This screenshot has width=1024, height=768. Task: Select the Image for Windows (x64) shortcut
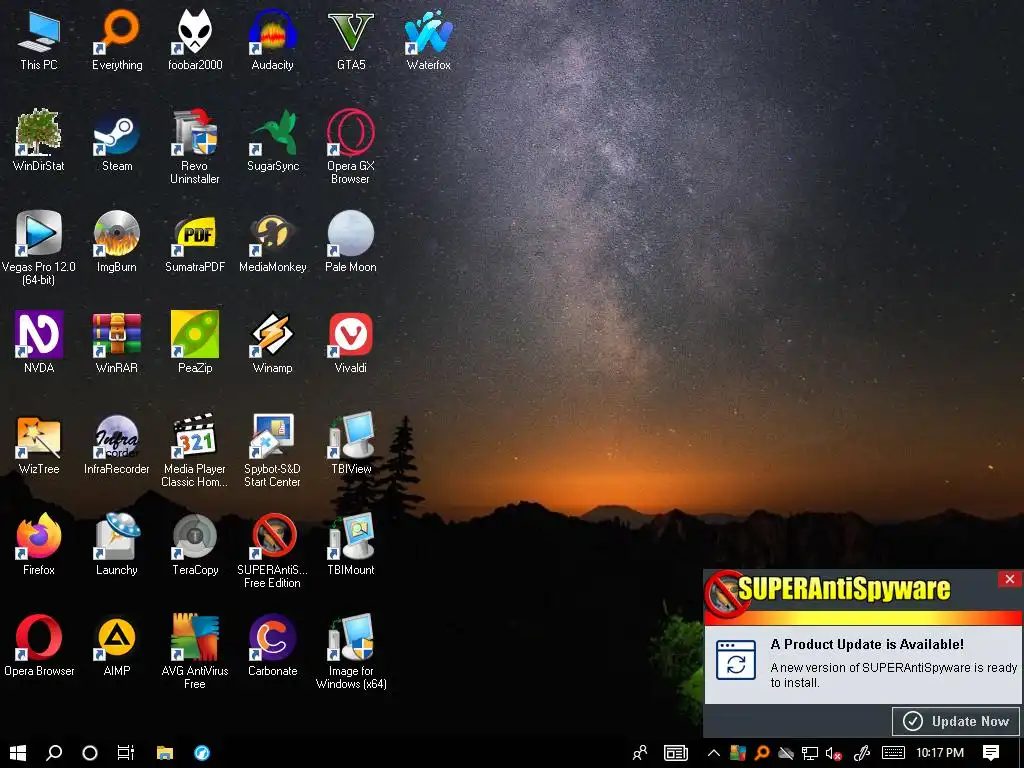click(x=351, y=652)
